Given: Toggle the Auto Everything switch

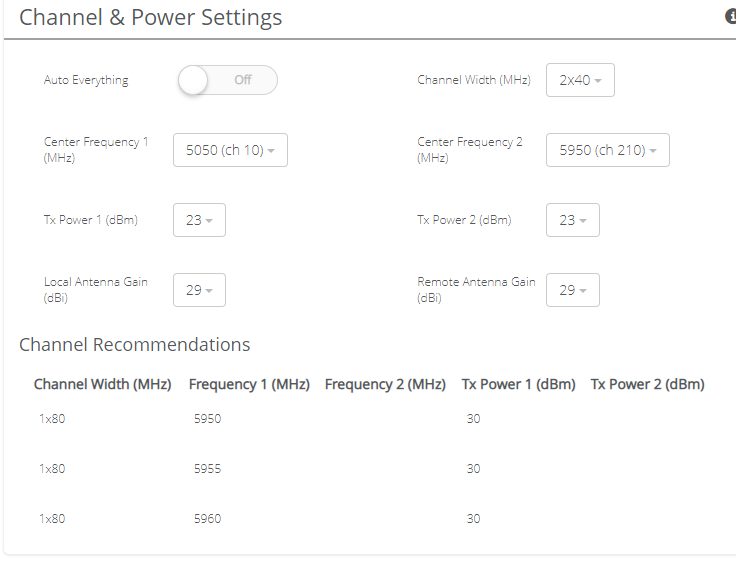Looking at the screenshot, I should [x=227, y=80].
